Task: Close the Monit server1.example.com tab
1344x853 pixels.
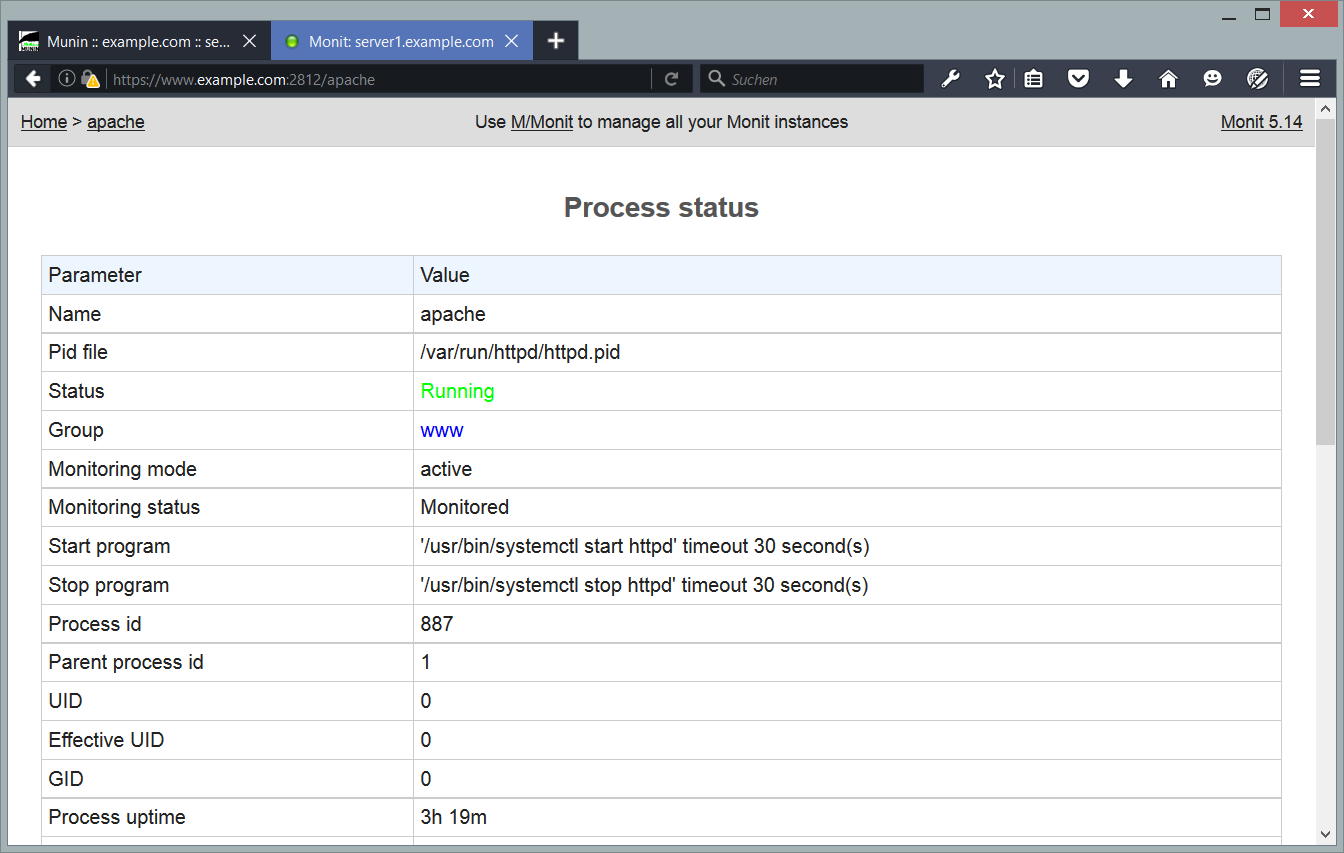Action: tap(511, 41)
